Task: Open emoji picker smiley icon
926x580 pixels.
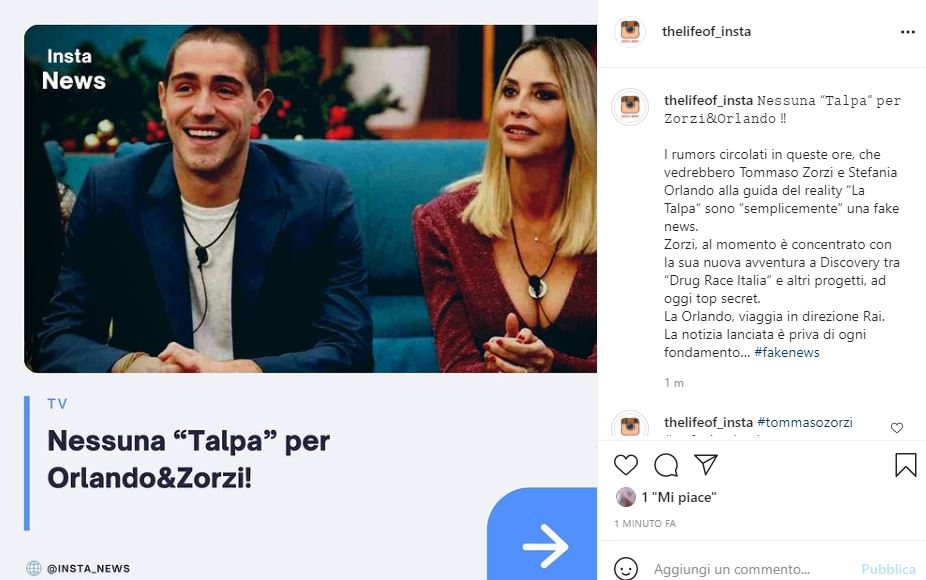Action: [625, 569]
